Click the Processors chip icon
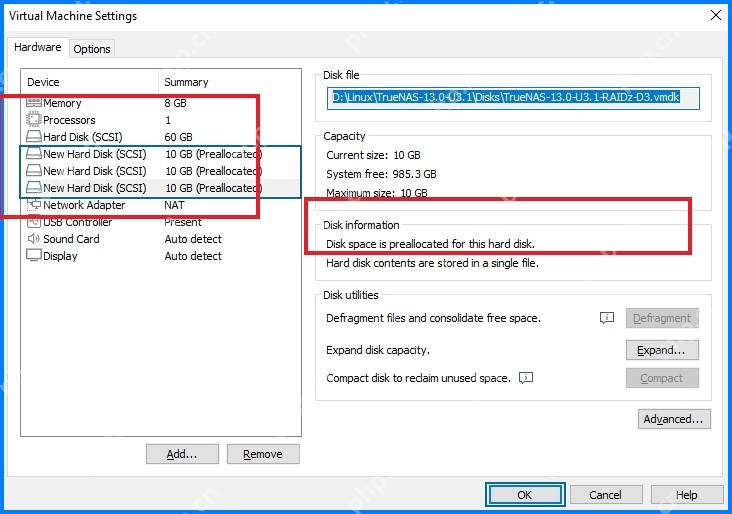Viewport: 732px width, 514px height. (34, 120)
